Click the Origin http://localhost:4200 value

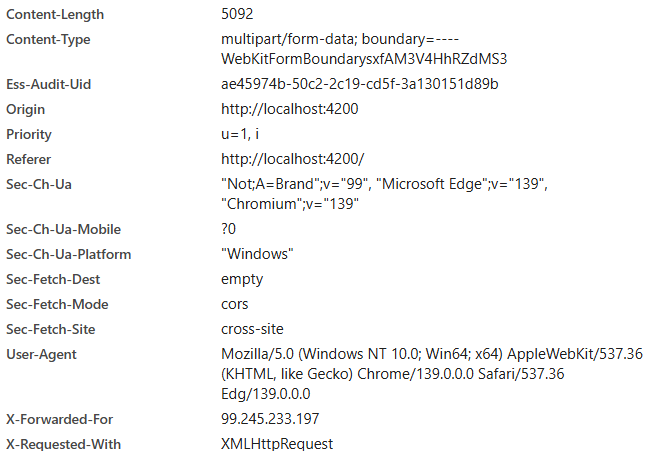pyautogui.click(x=290, y=109)
